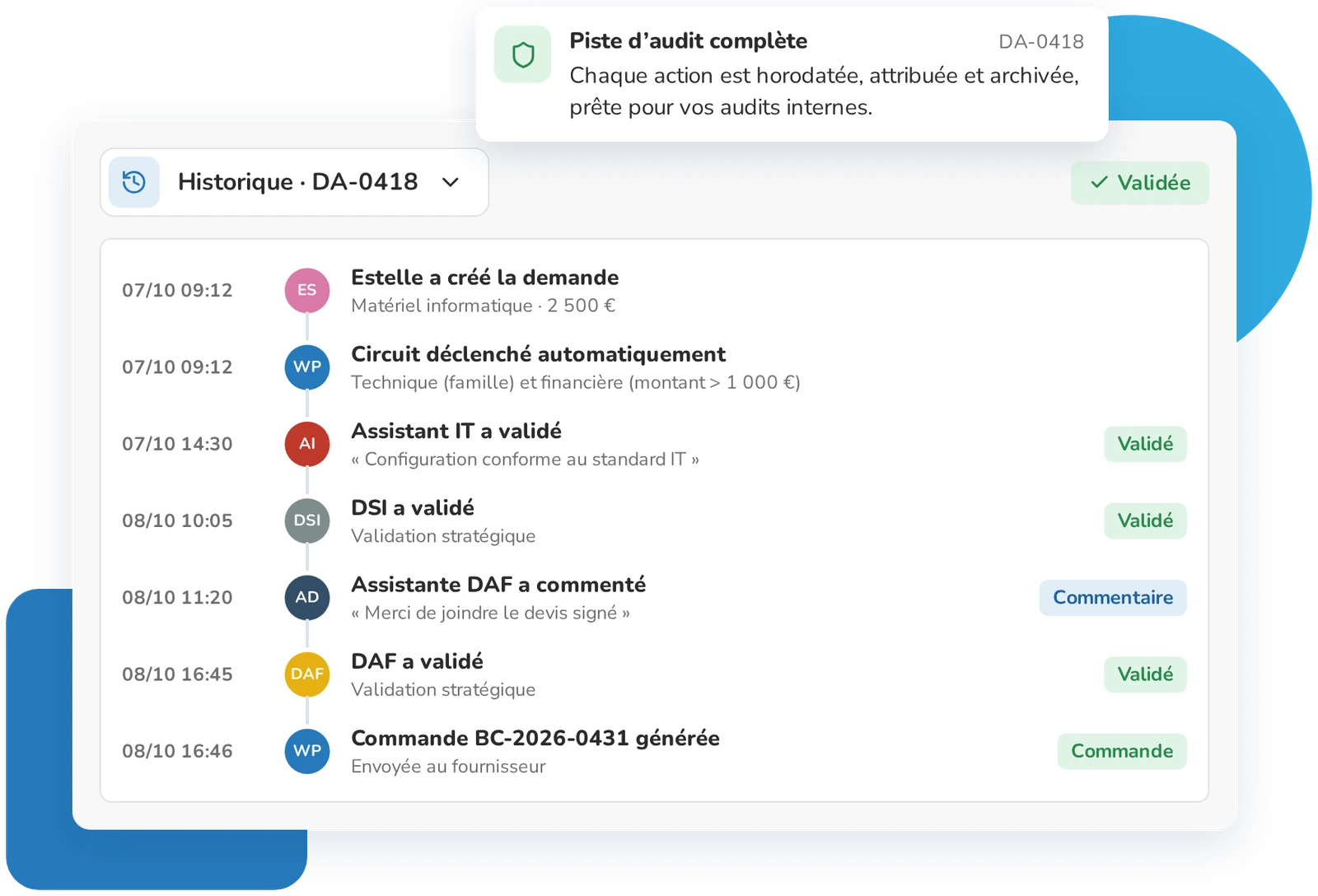
Task: Click WP avatar next to Circuit déclenché
Action: click(307, 366)
